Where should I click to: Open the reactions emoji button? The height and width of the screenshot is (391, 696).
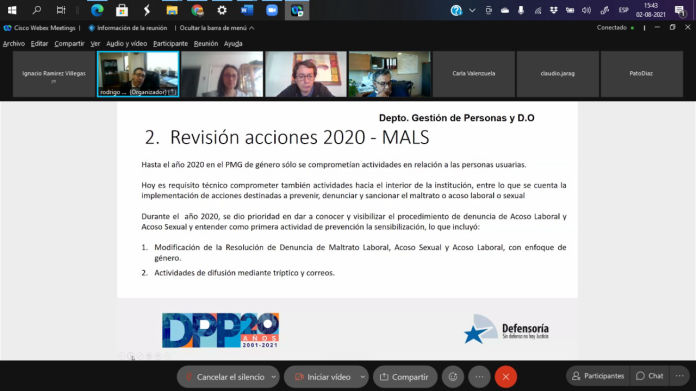click(453, 377)
